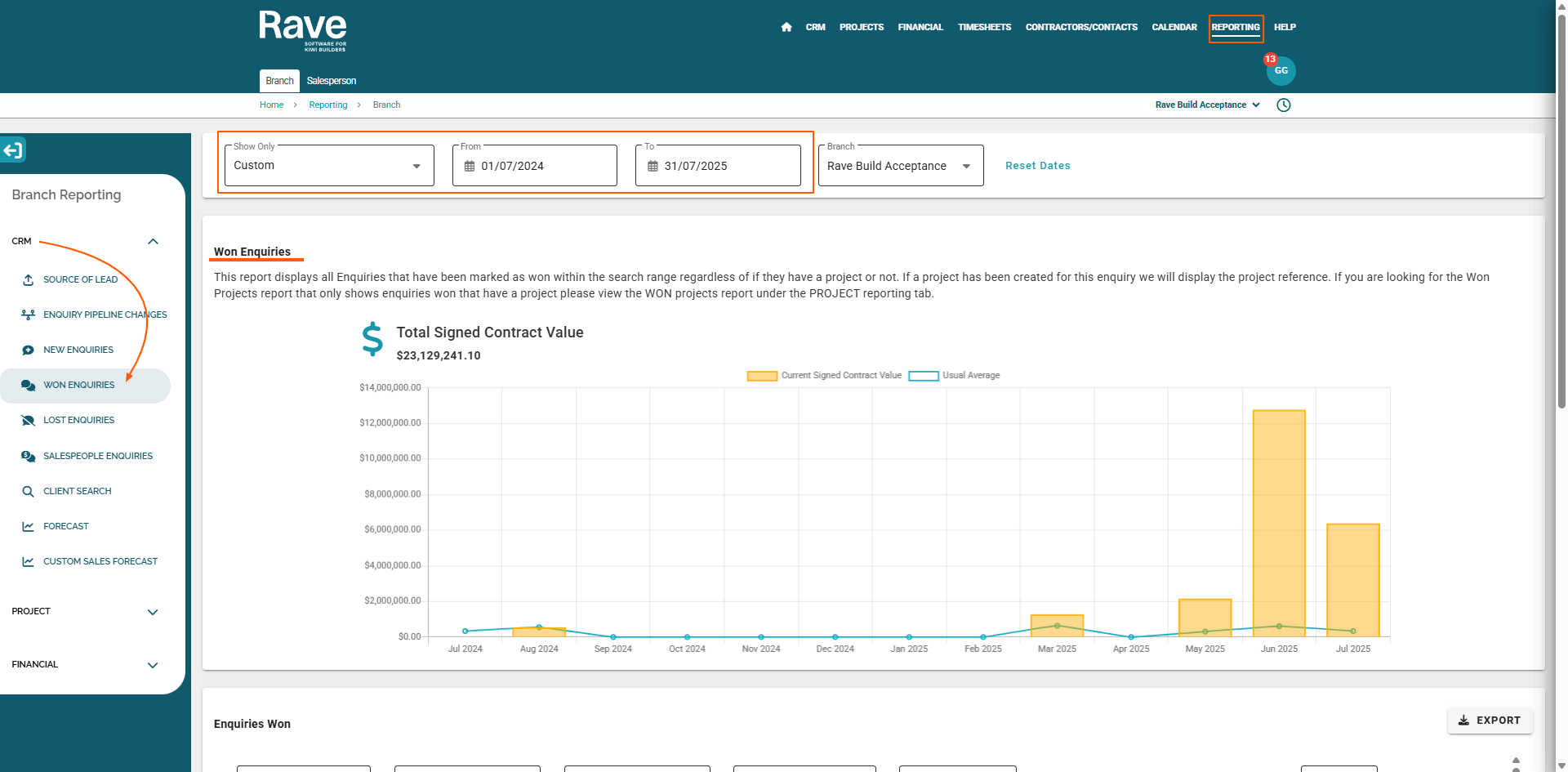Click the download icon on Export button

point(1463,721)
